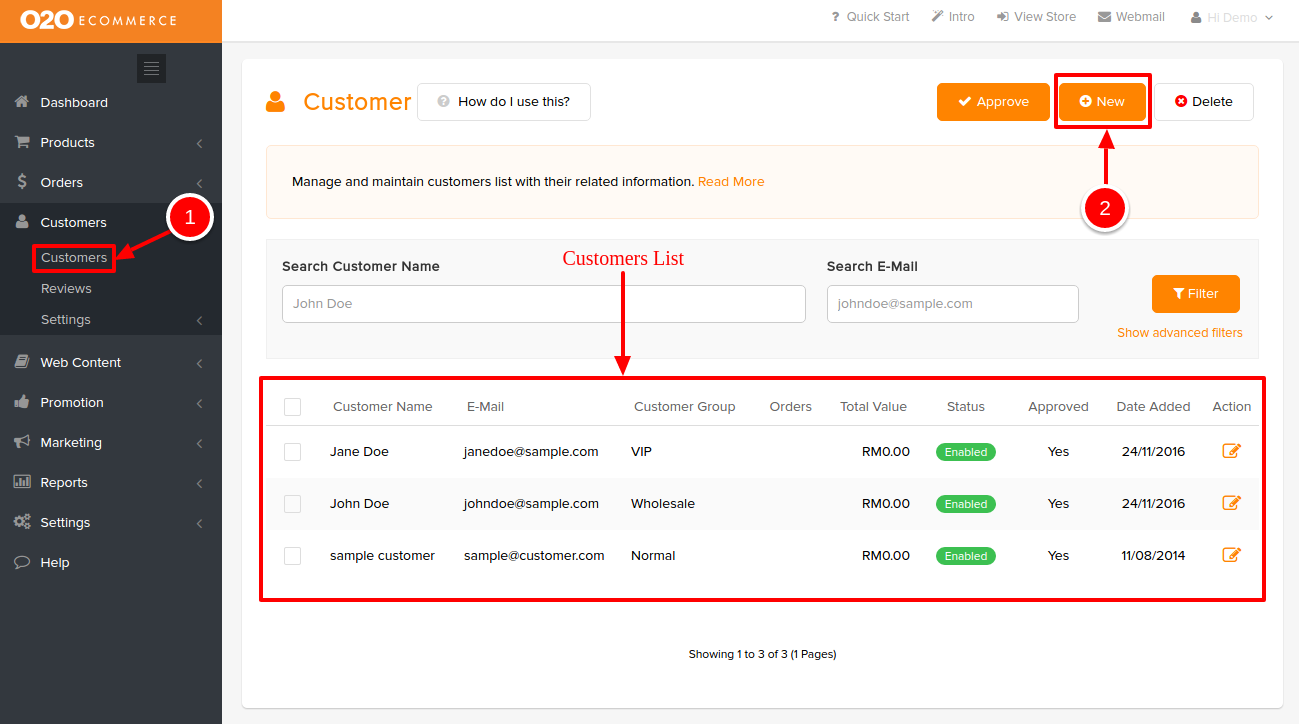Viewport: 1299px width, 724px height.
Task: Click the hamburger menu icon in sidebar
Action: coord(151,68)
